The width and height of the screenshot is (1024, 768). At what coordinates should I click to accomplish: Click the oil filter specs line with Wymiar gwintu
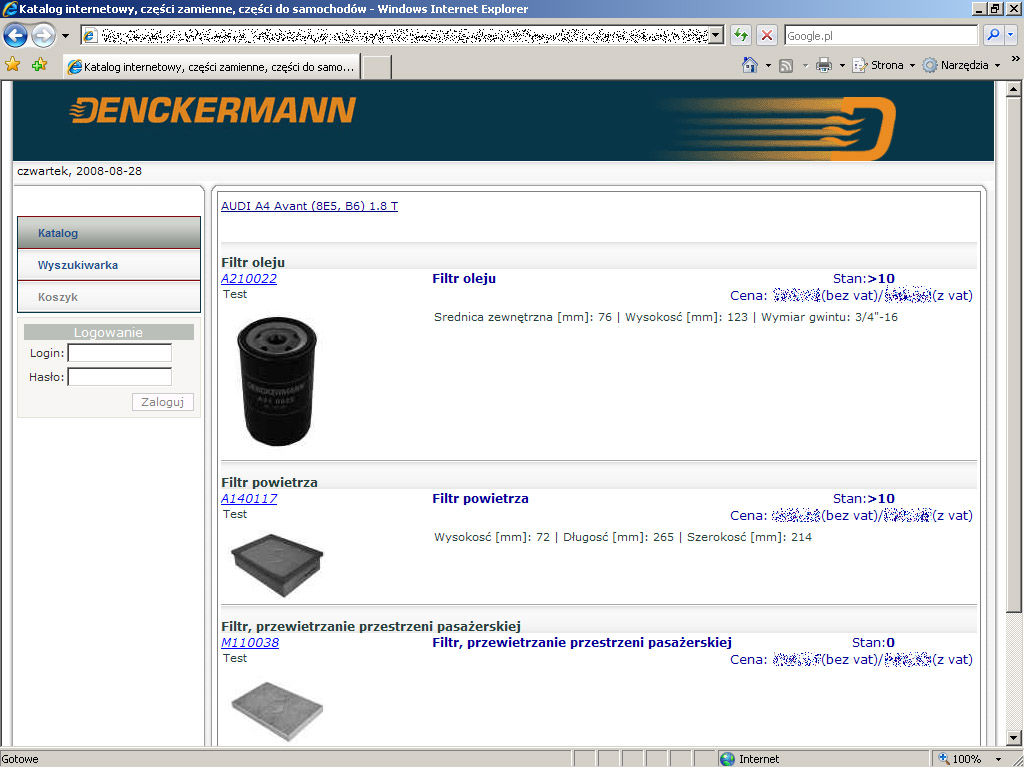click(x=665, y=317)
